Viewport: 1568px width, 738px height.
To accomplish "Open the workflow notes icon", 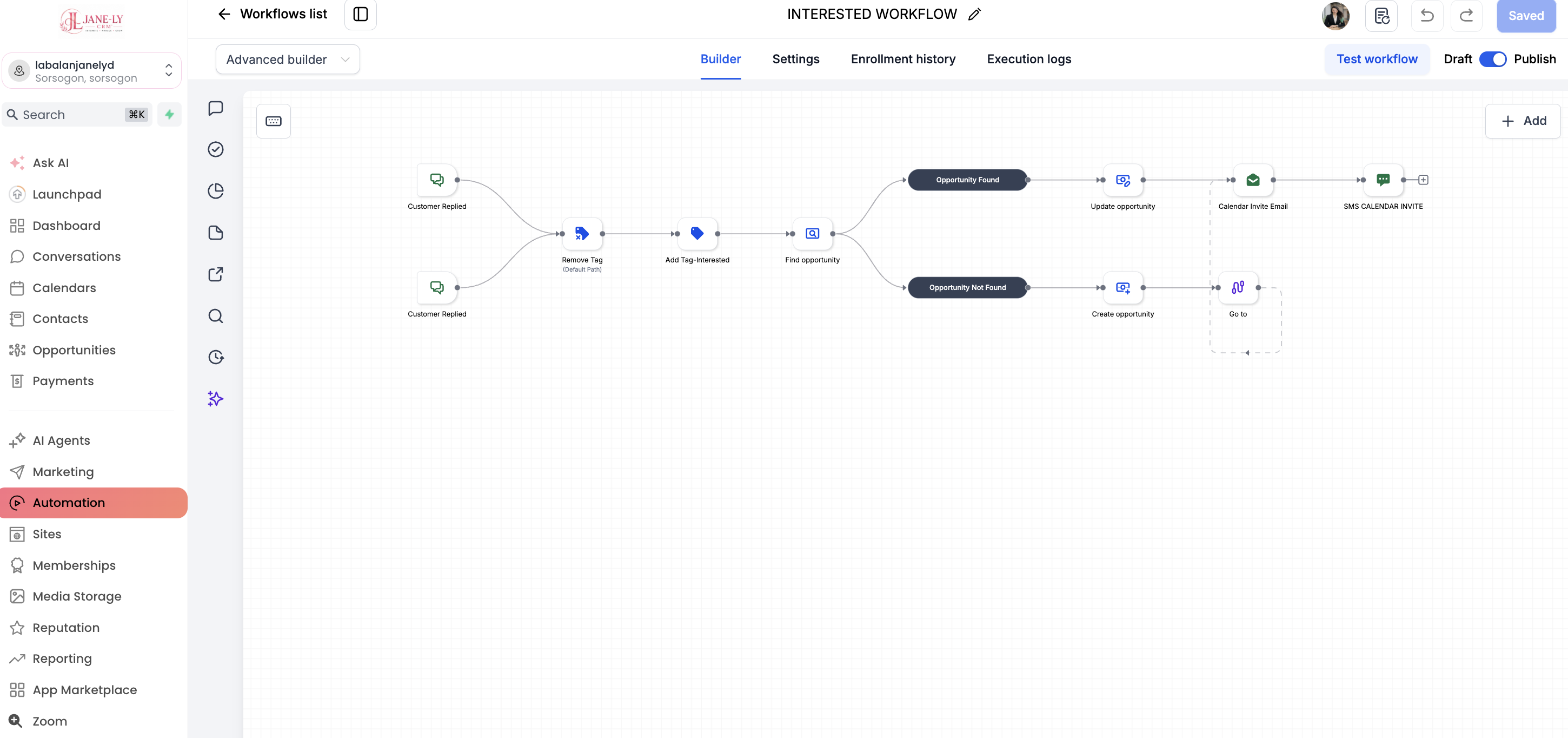I will [x=1381, y=16].
